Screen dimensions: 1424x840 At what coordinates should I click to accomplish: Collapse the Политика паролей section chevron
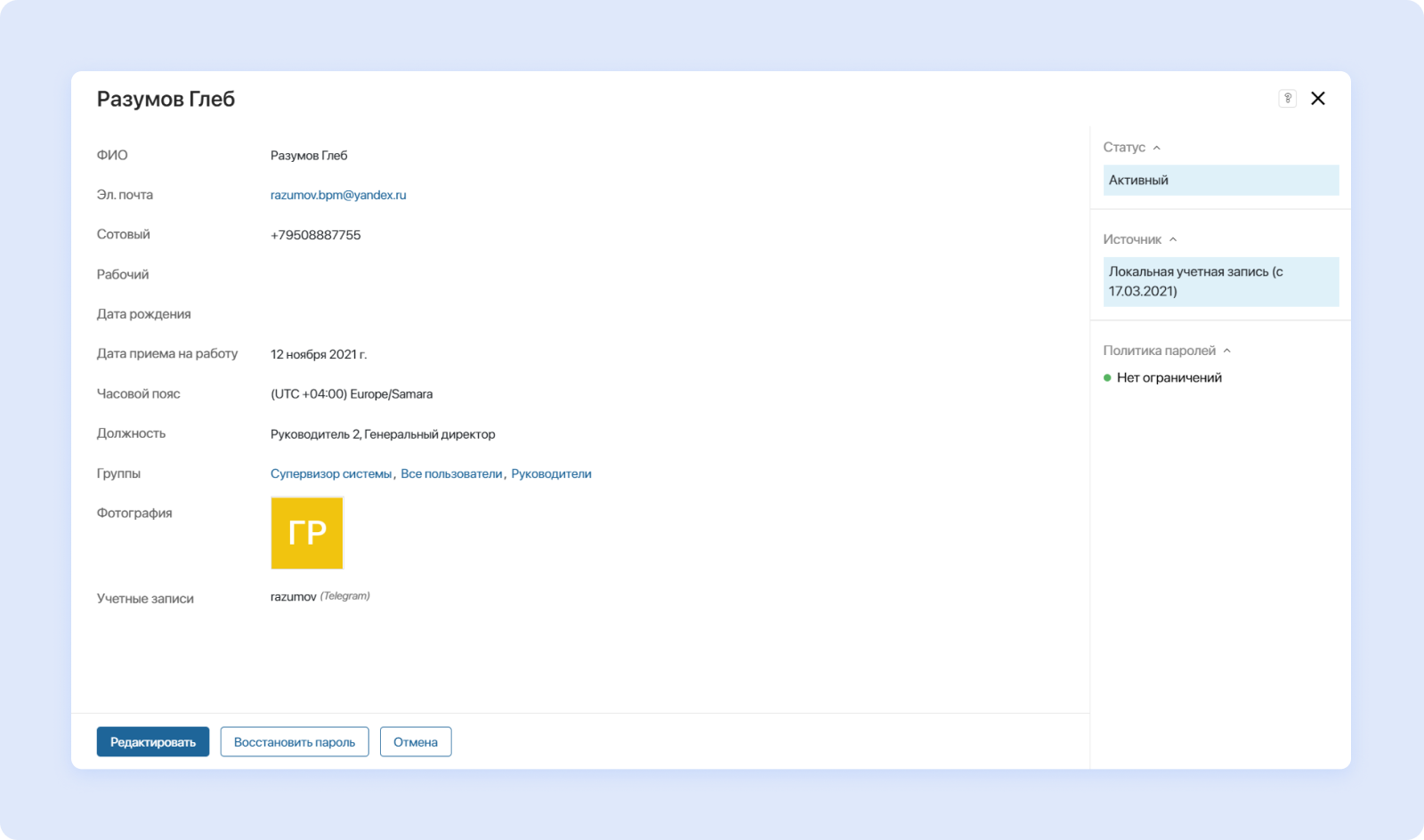tap(1226, 351)
